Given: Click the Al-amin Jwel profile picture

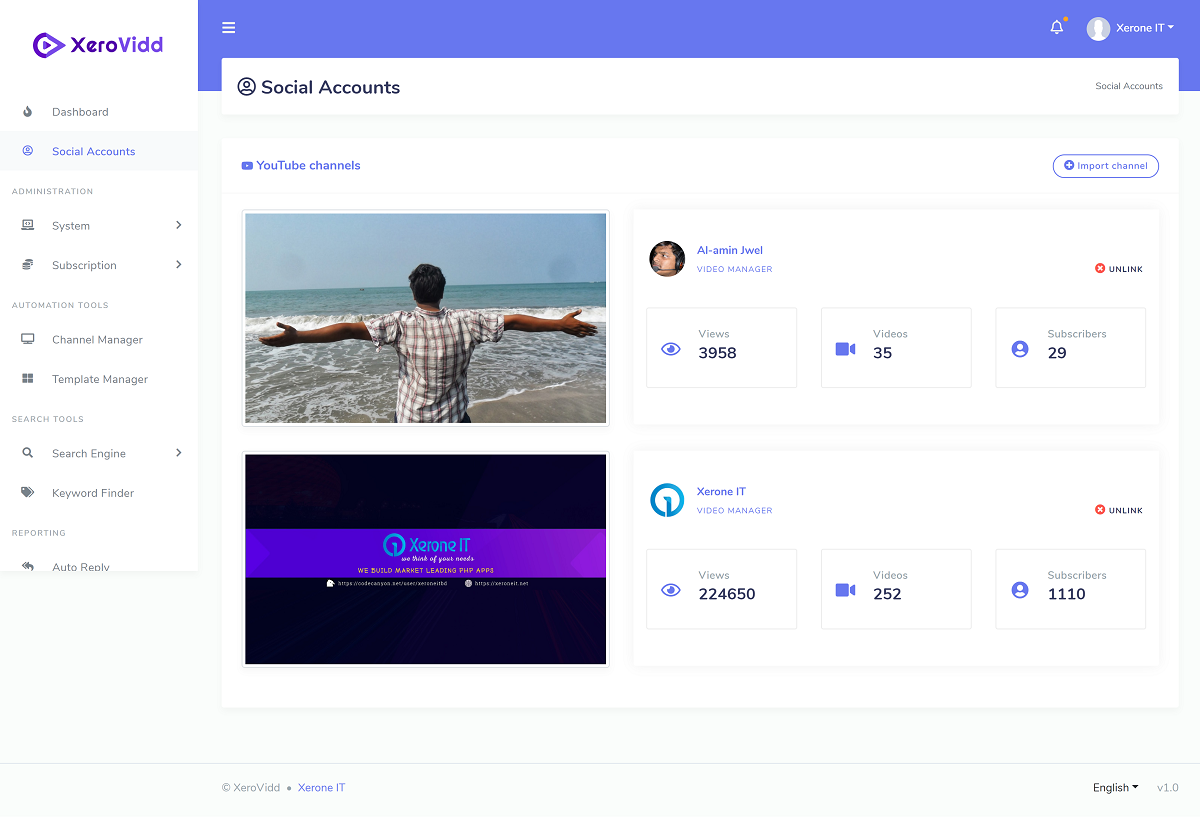Looking at the screenshot, I should [667, 259].
